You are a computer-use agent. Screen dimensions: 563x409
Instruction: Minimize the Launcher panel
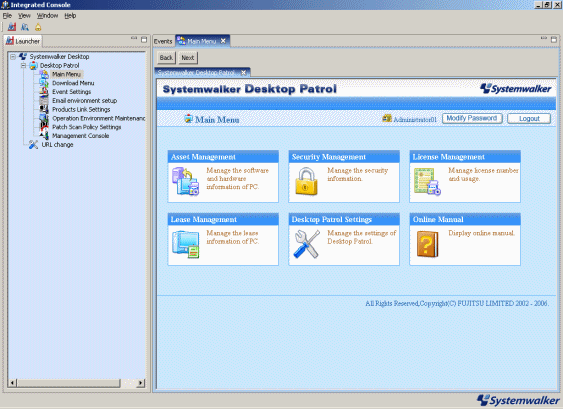134,38
